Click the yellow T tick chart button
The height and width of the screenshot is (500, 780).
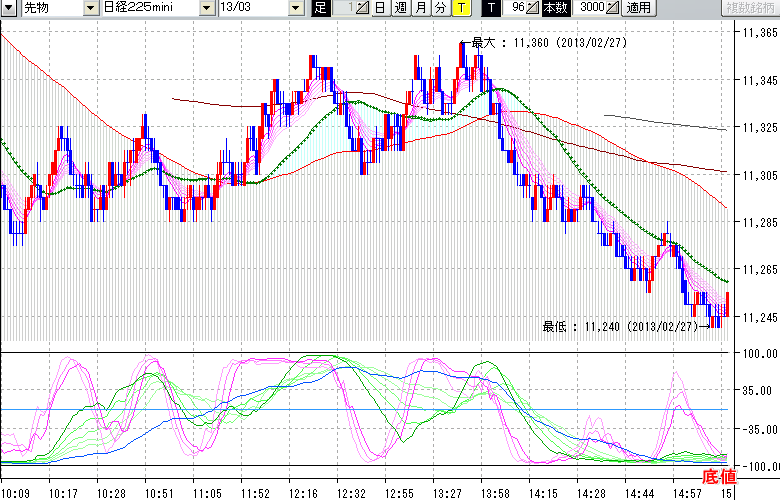point(460,8)
